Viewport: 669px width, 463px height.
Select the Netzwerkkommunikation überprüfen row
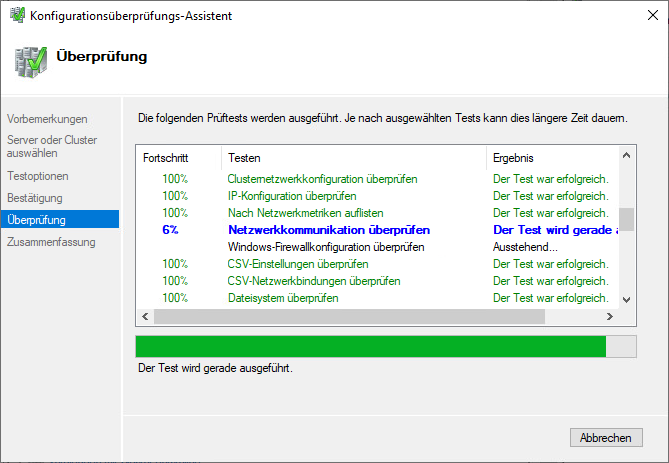coord(329,229)
